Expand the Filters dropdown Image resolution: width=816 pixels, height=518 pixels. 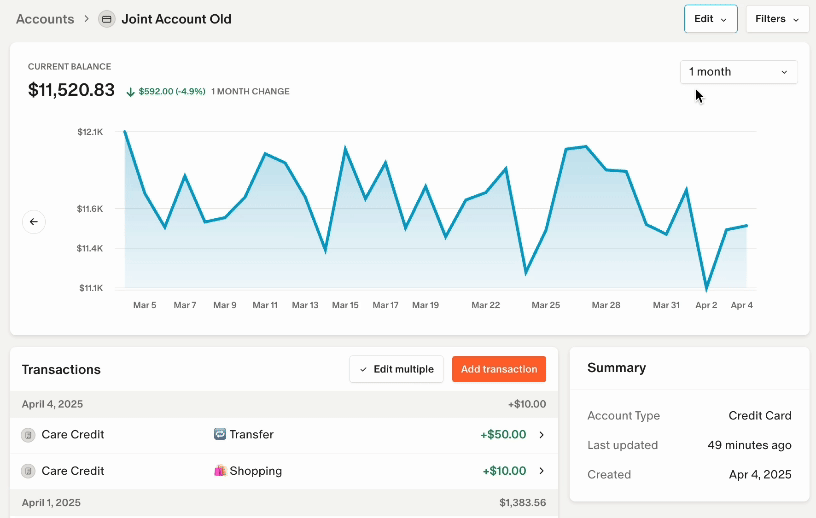click(x=777, y=19)
